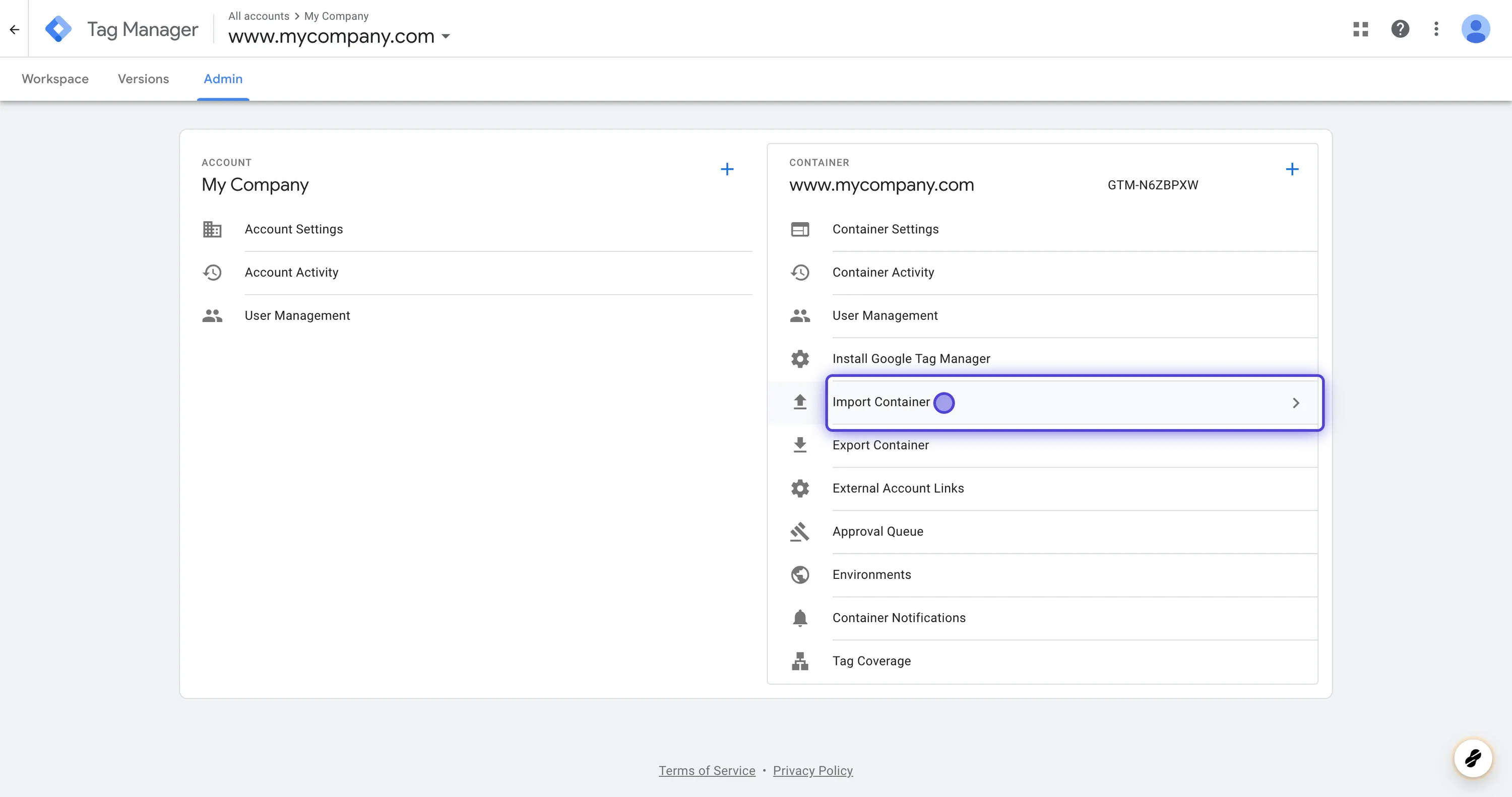Click the External Account Links gear icon
Viewport: 1512px width, 797px height.
[800, 488]
